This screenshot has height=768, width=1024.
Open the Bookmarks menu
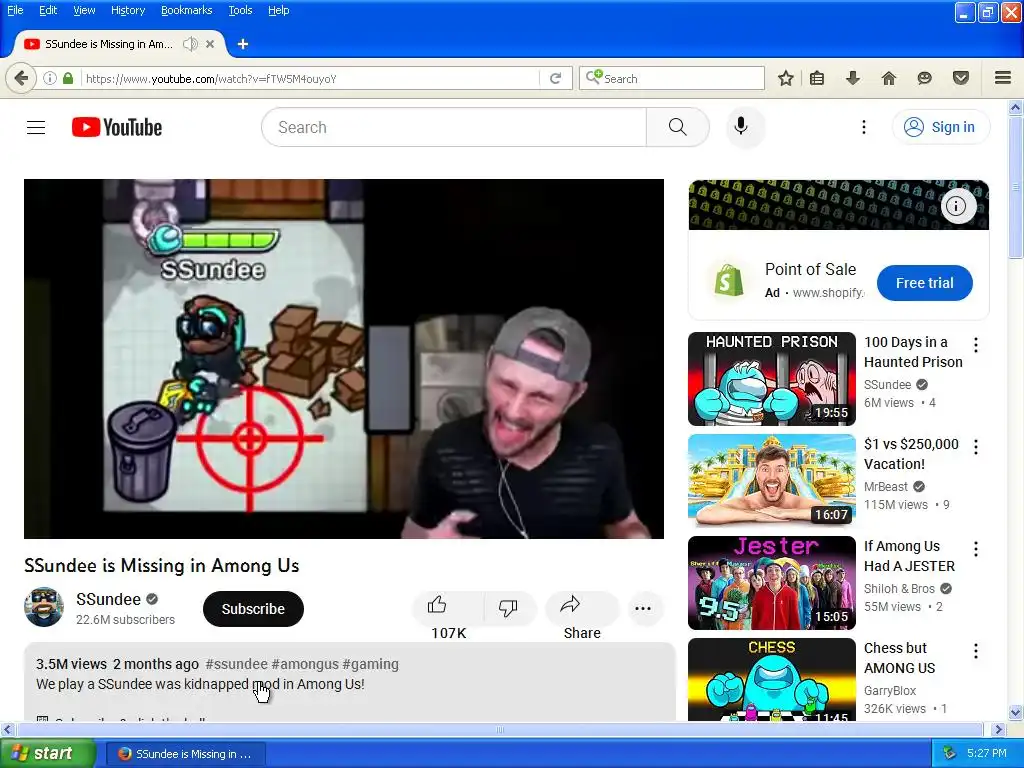(187, 10)
